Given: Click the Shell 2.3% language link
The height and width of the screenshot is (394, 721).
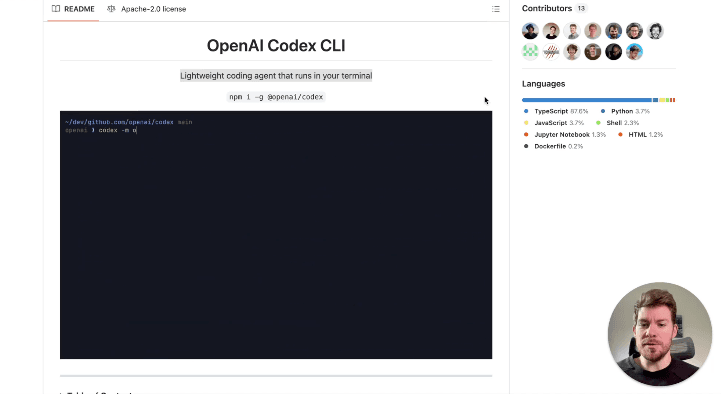Looking at the screenshot, I should pyautogui.click(x=618, y=123).
